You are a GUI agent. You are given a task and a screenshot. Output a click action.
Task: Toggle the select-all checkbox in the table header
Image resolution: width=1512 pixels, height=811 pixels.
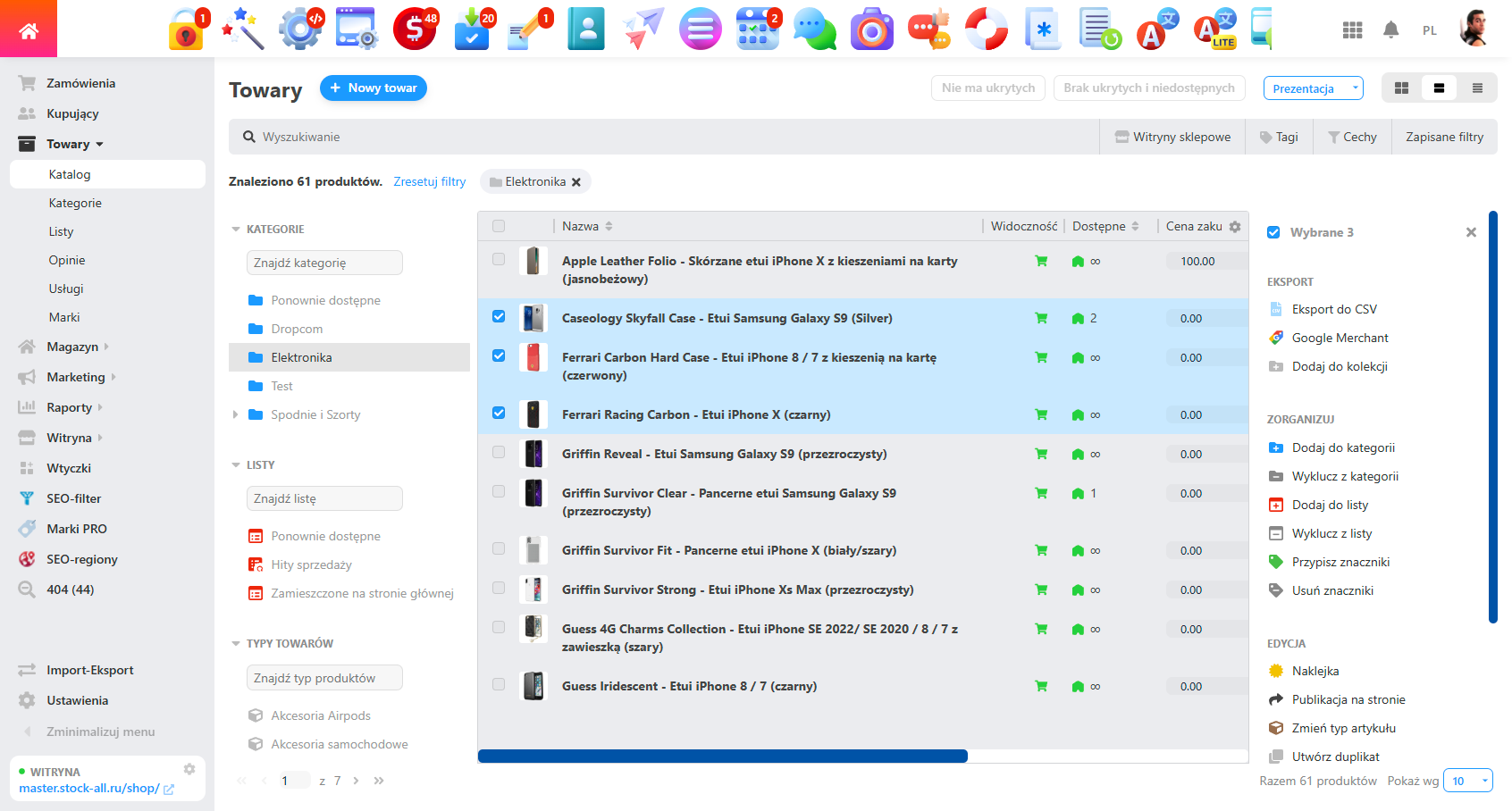pos(499,226)
